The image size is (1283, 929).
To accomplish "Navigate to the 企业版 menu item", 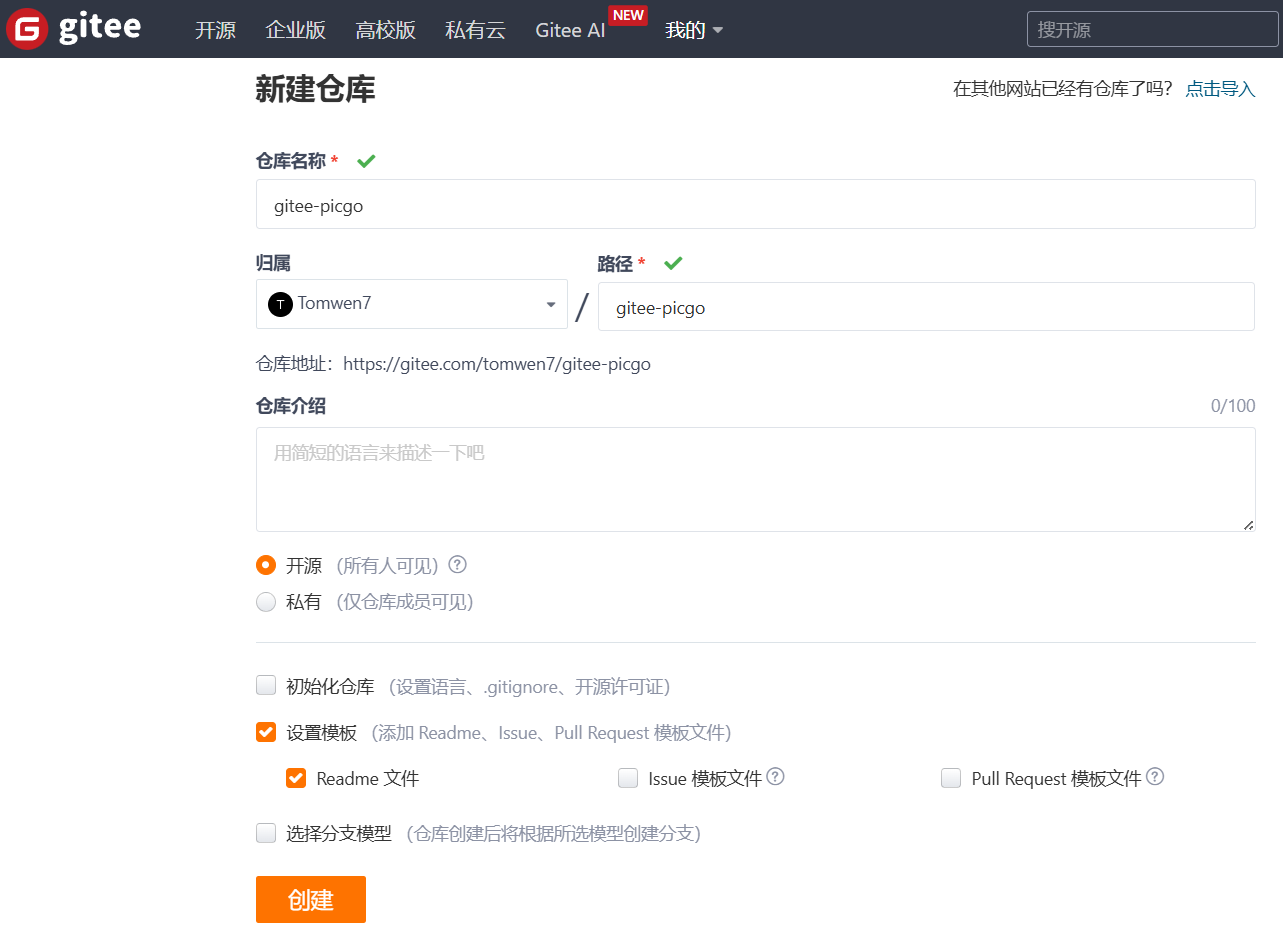I will coord(296,30).
